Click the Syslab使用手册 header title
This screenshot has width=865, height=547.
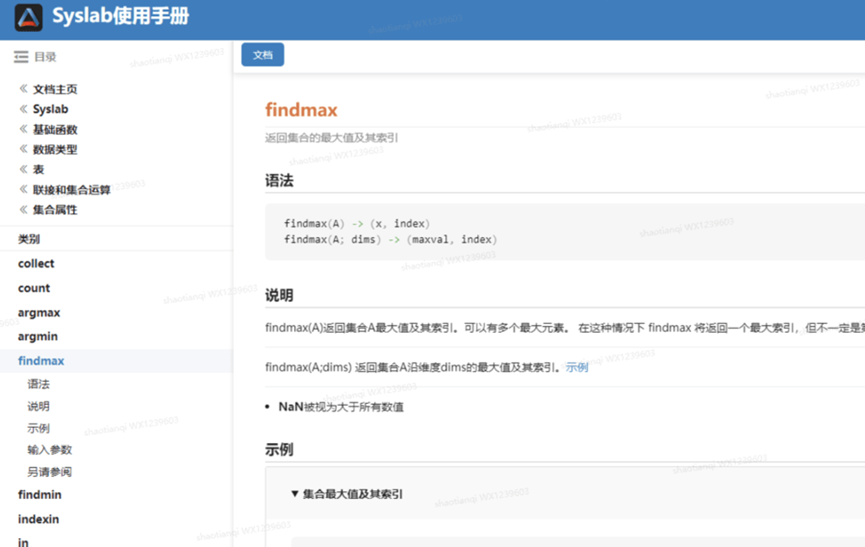(x=120, y=16)
